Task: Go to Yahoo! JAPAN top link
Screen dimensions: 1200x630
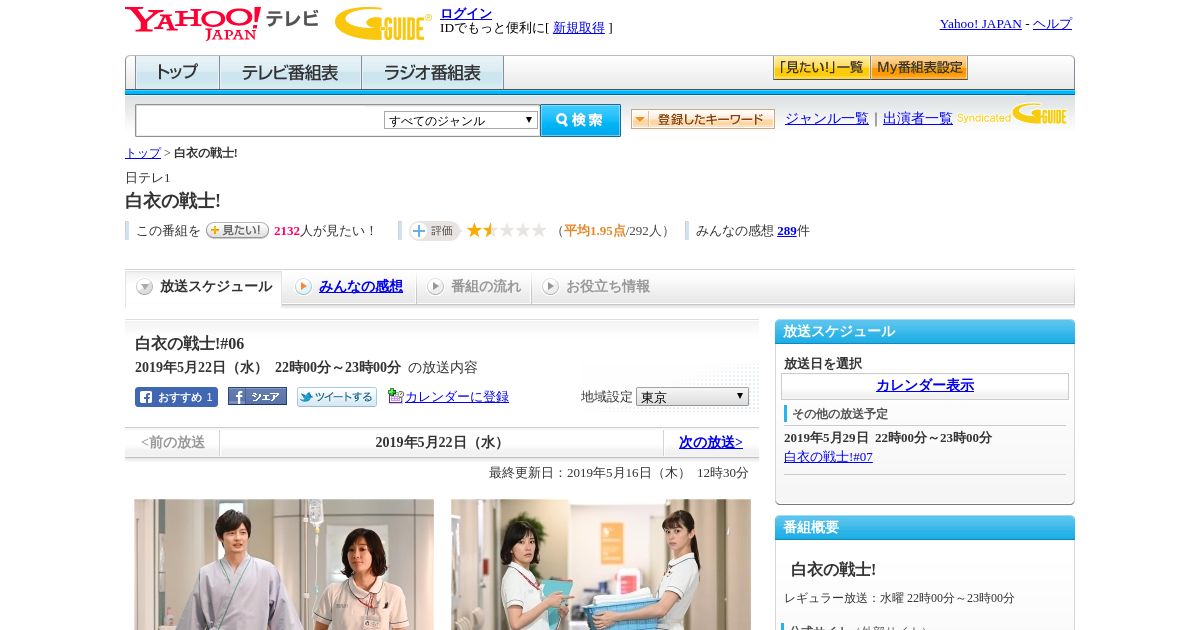Action: tap(980, 24)
